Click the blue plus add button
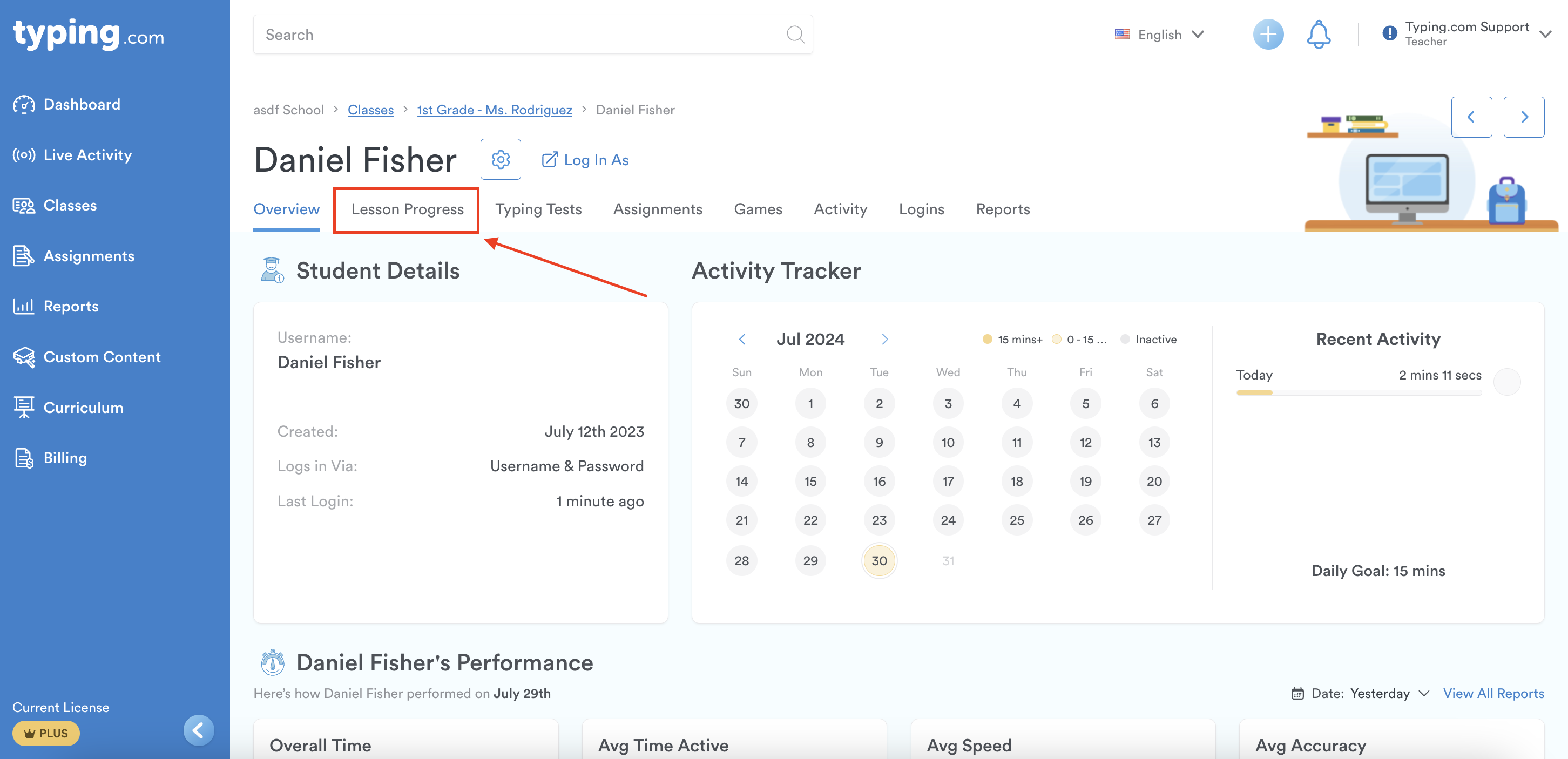The image size is (1568, 759). 1268,35
